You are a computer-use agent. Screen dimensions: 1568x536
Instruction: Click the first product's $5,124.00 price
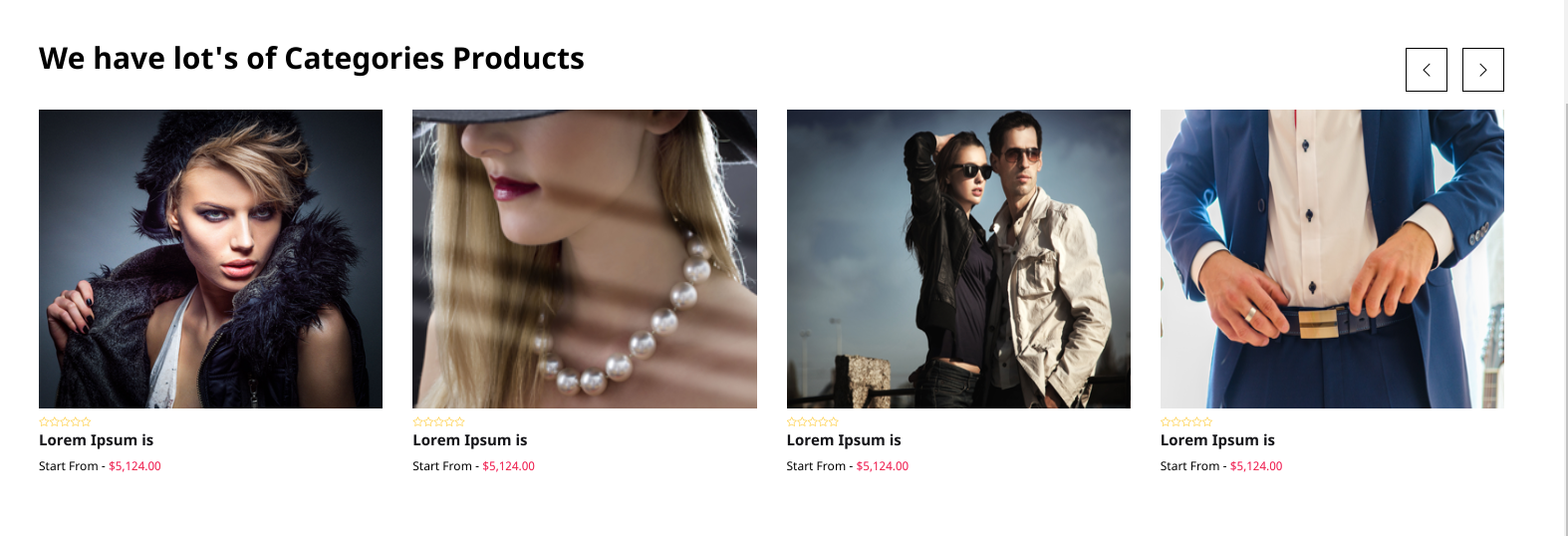(x=134, y=466)
